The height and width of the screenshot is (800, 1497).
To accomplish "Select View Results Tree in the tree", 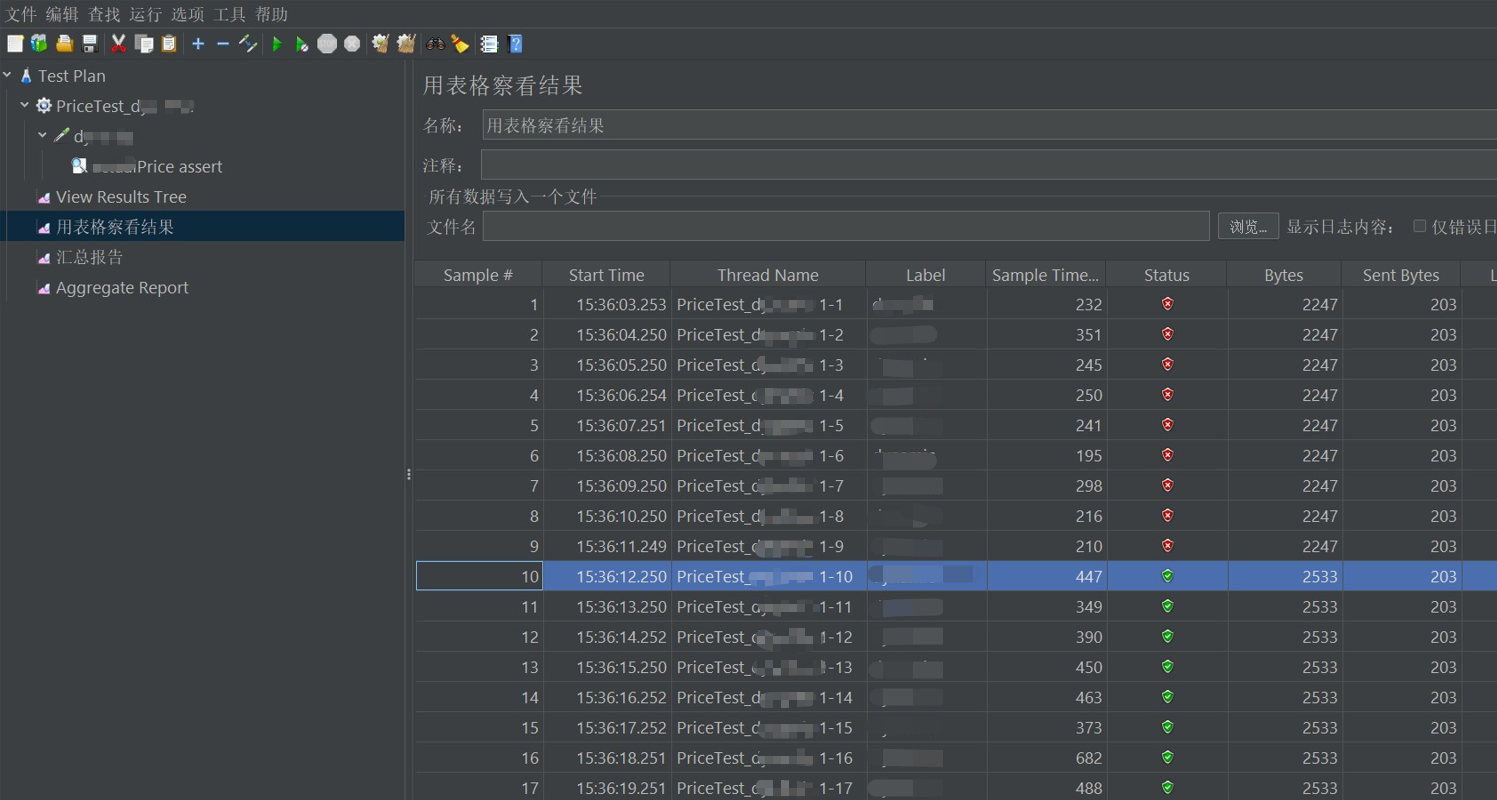I will coord(121,197).
